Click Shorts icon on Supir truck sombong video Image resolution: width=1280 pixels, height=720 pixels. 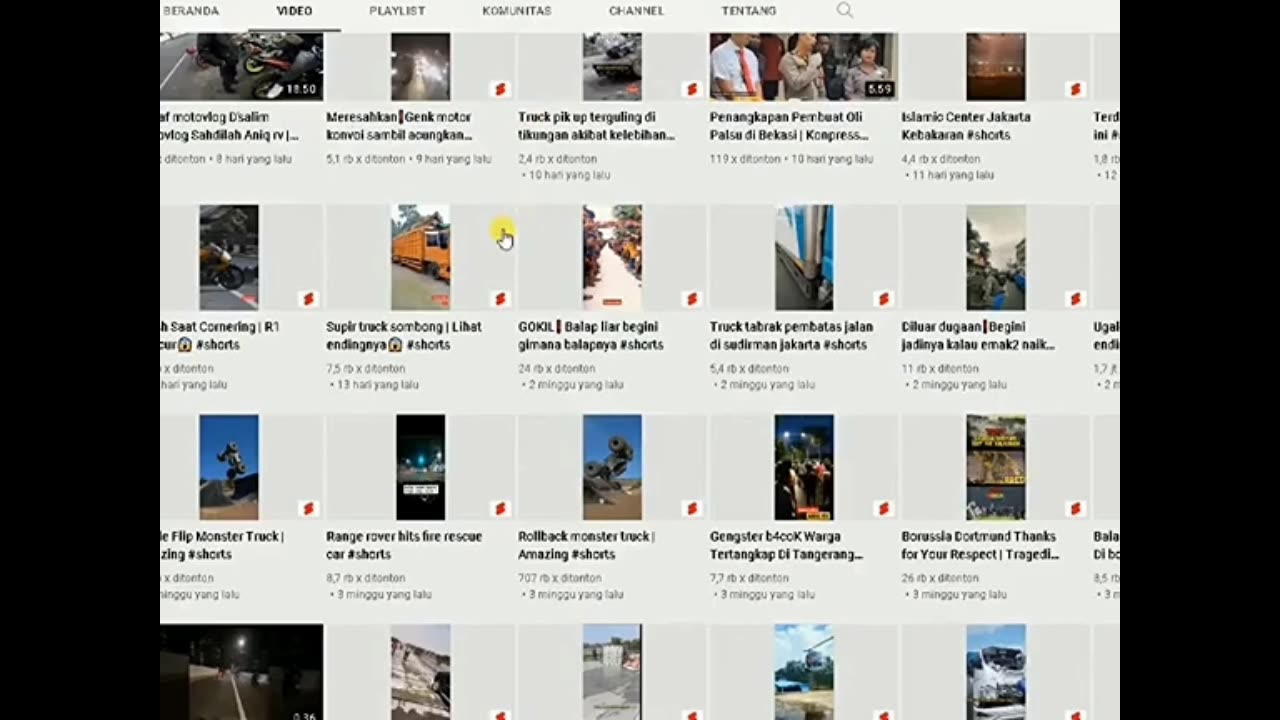pyautogui.click(x=500, y=299)
